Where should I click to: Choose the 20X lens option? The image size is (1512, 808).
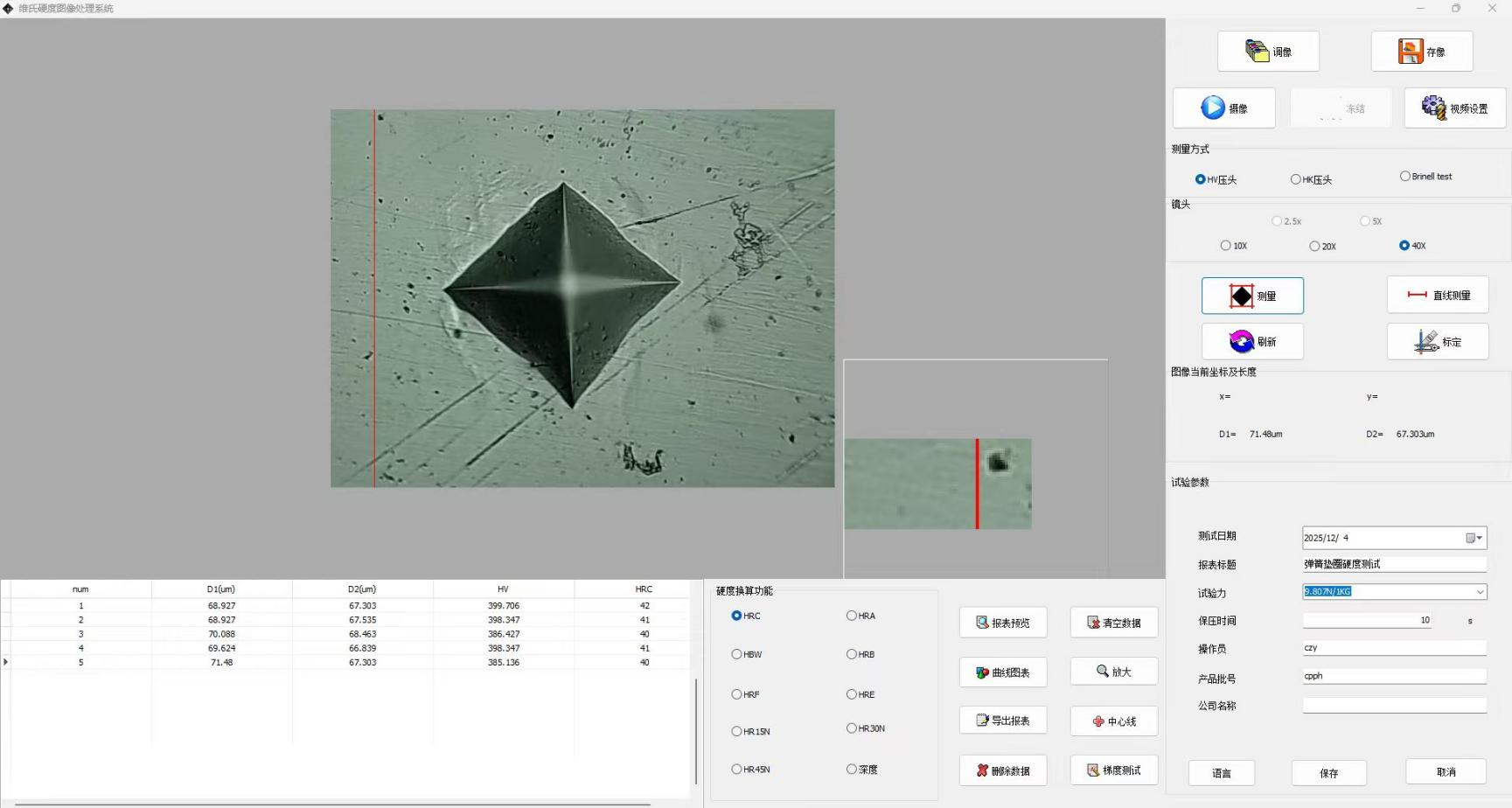1314,246
